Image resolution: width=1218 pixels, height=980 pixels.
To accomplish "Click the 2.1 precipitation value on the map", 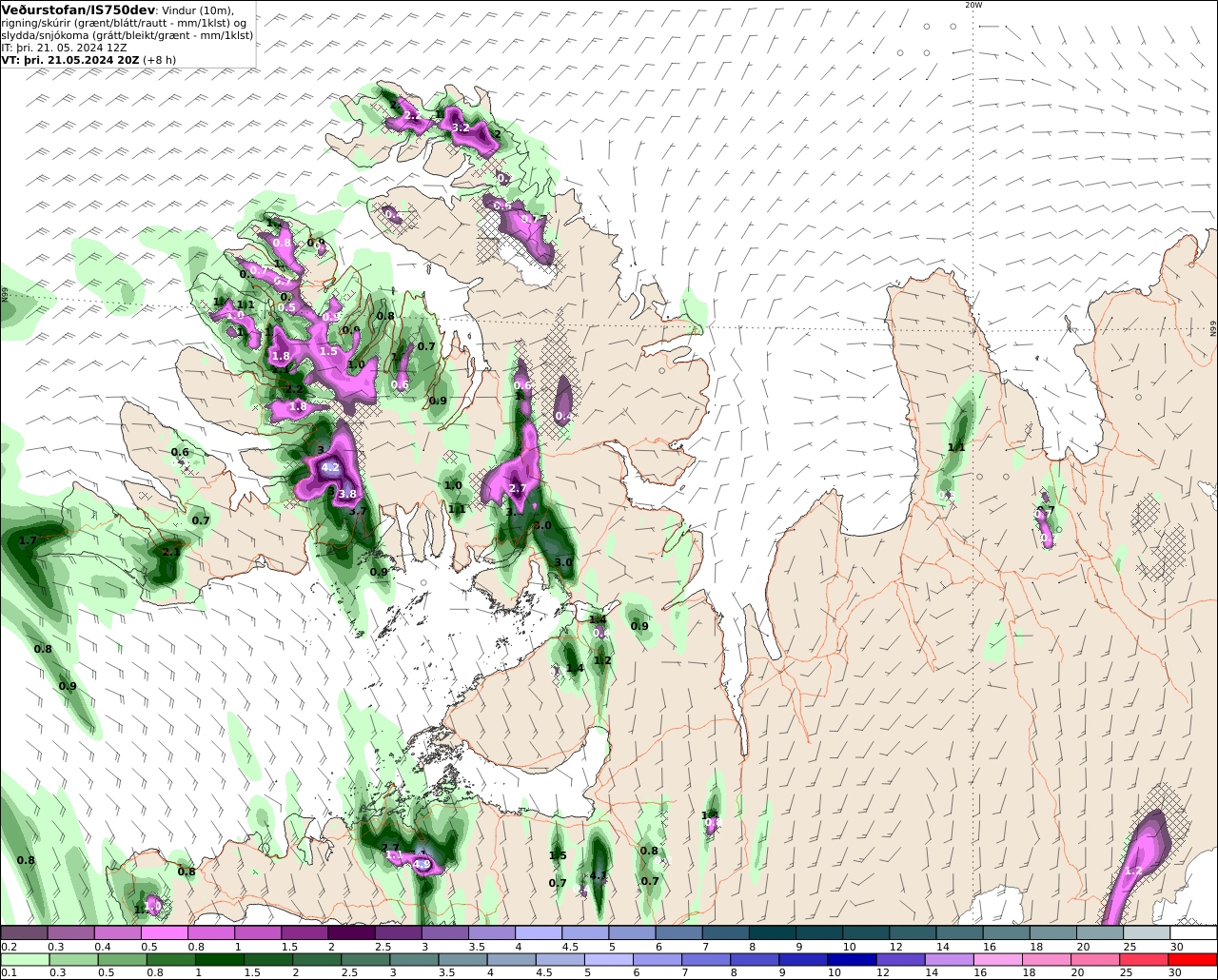I will tap(171, 552).
